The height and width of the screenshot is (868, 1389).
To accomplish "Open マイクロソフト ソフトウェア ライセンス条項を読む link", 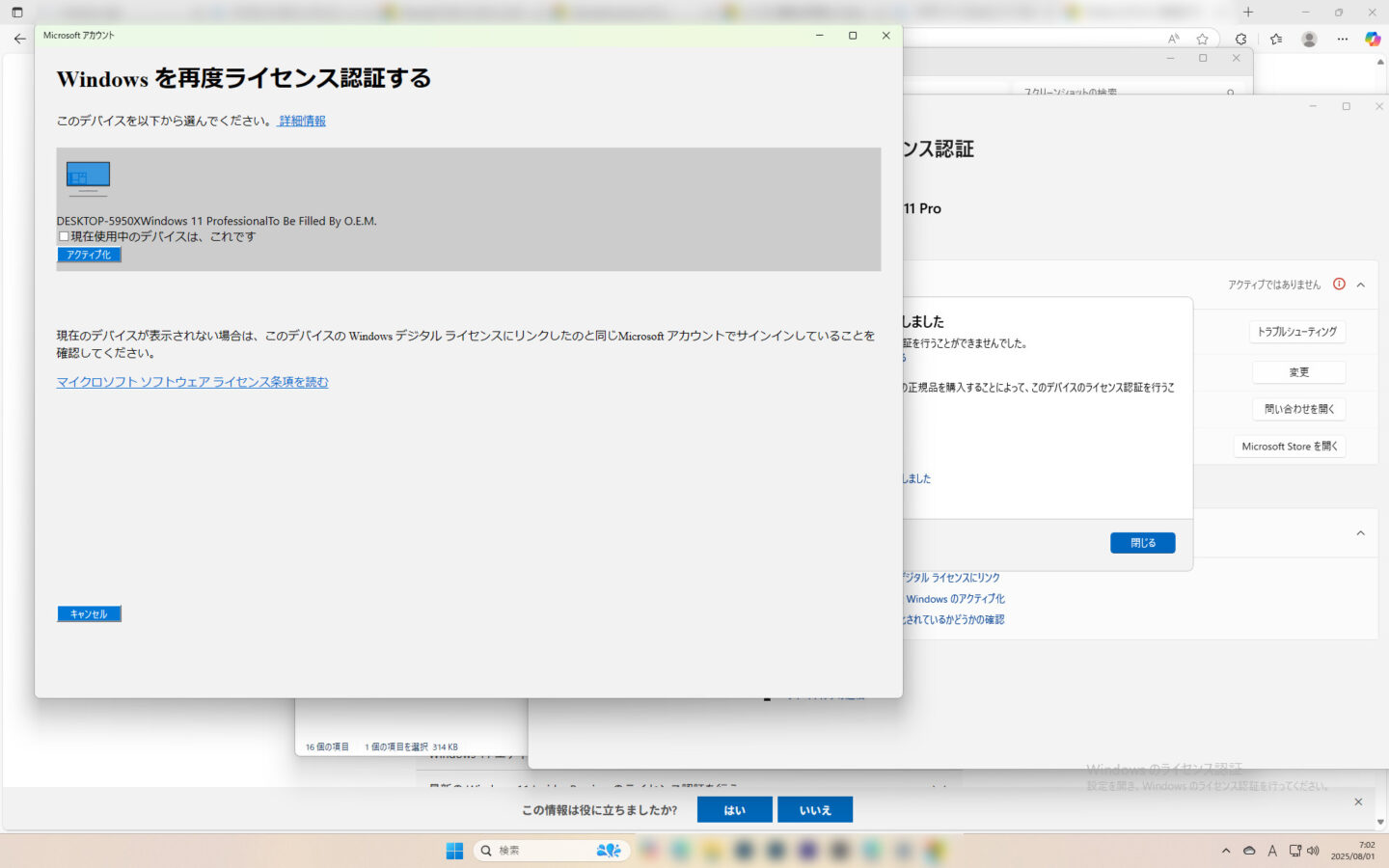I will pyautogui.click(x=192, y=382).
